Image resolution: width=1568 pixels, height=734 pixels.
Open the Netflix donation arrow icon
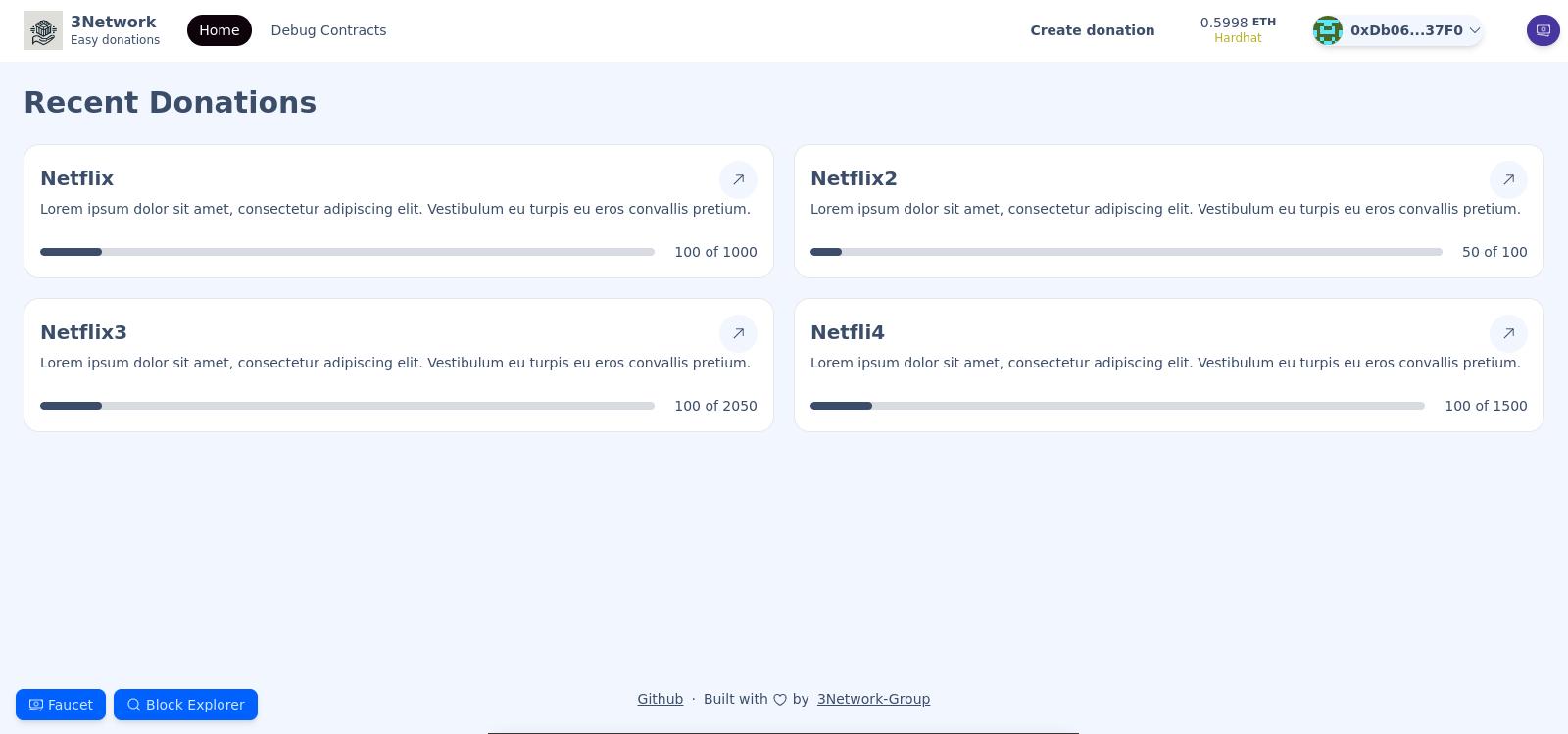738,179
